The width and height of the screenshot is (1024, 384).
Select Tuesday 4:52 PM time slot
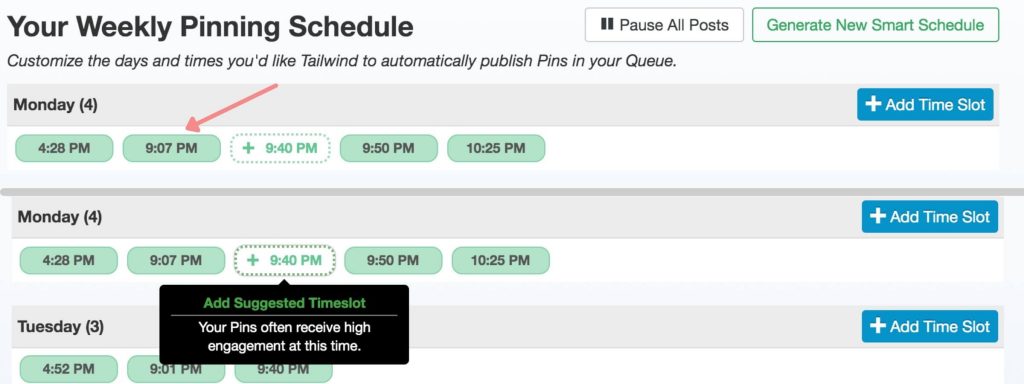[69, 369]
